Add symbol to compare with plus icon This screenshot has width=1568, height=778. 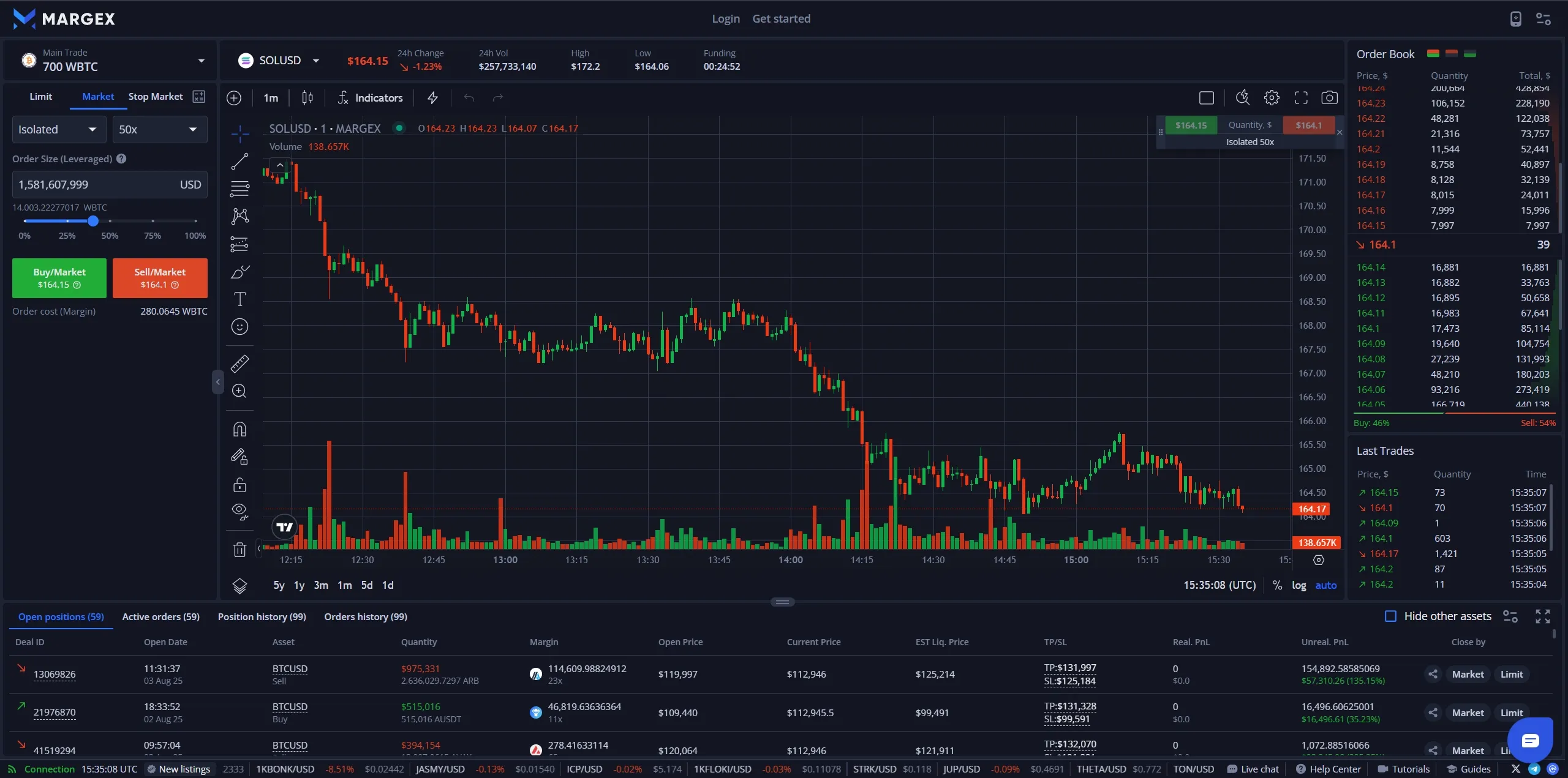[234, 98]
